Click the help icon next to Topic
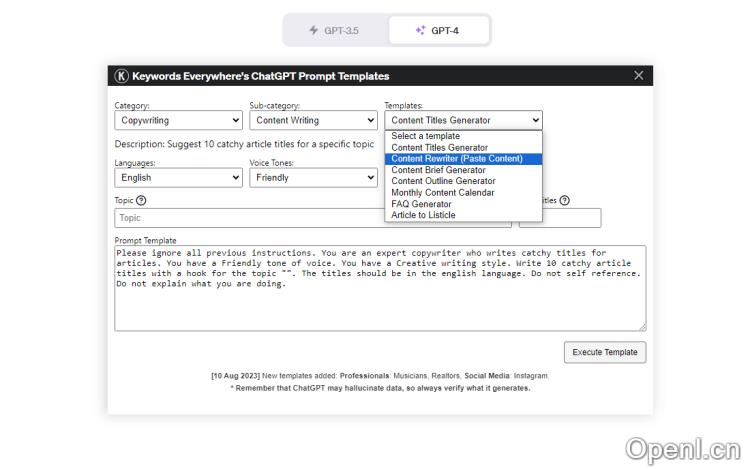 point(142,201)
